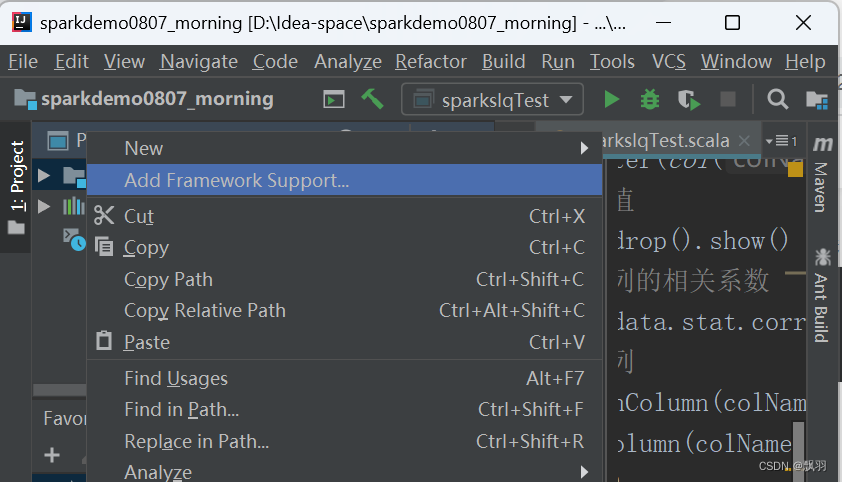Click the Scratches and Consoles clock icon
Viewport: 842px width, 482px height.
74,239
